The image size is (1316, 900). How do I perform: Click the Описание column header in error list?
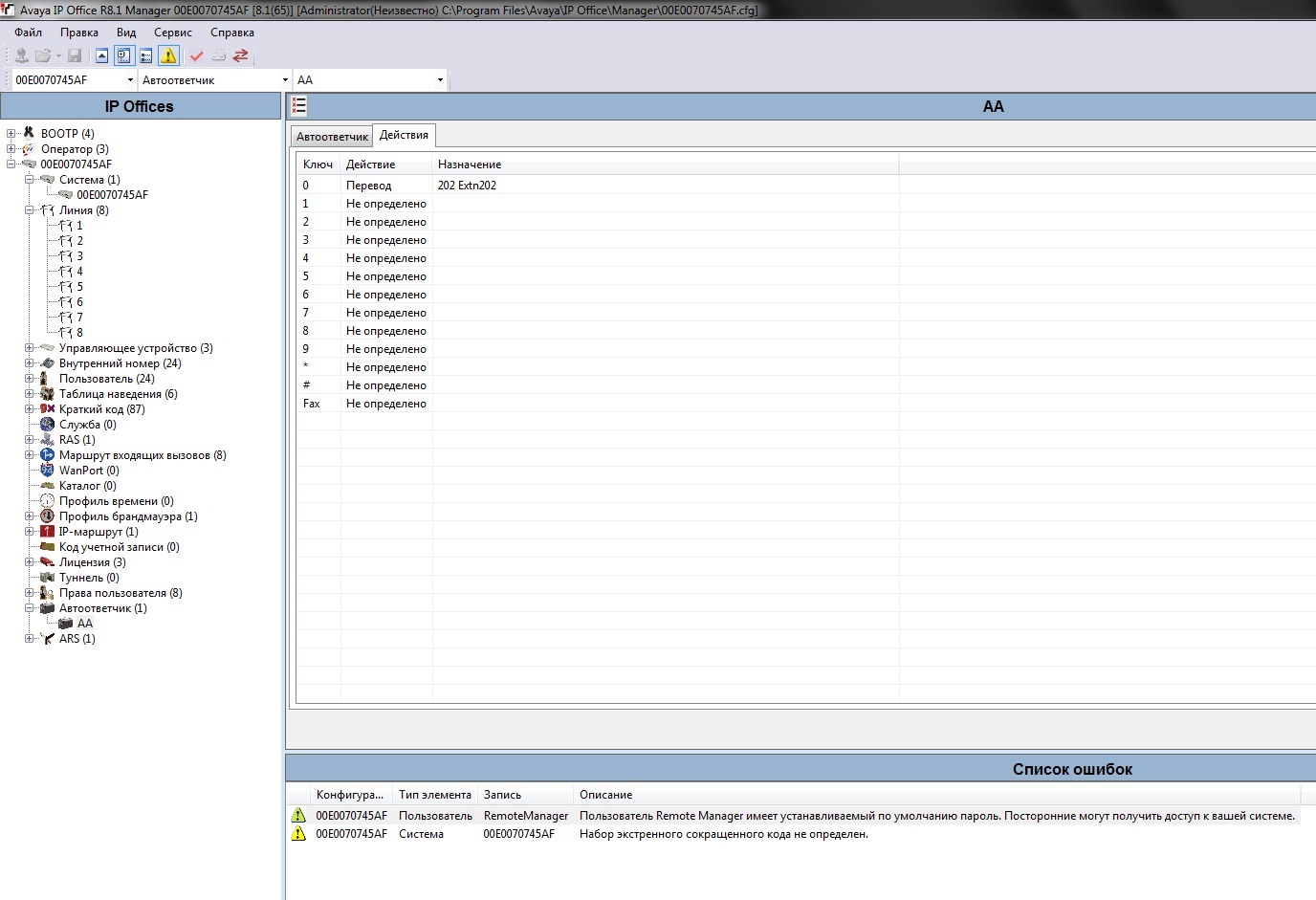(x=937, y=795)
